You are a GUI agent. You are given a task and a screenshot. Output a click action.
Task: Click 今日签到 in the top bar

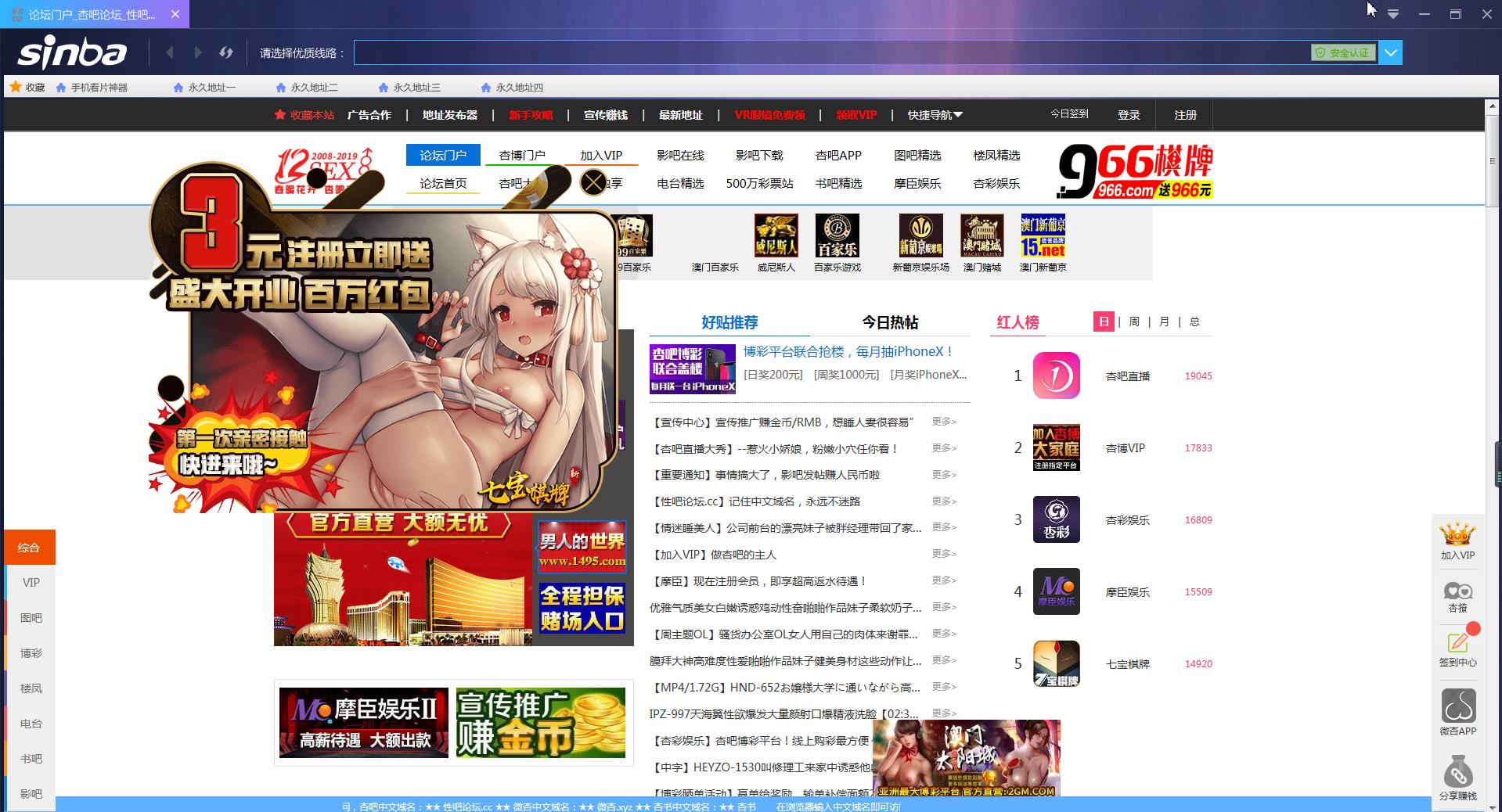tap(1069, 114)
